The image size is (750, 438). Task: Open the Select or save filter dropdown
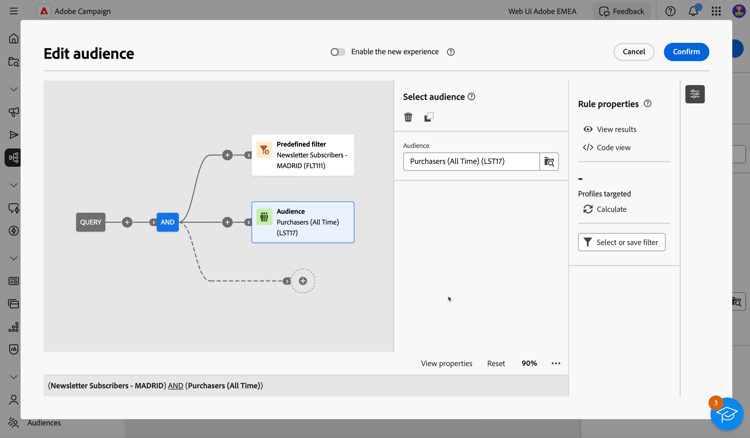(x=621, y=242)
